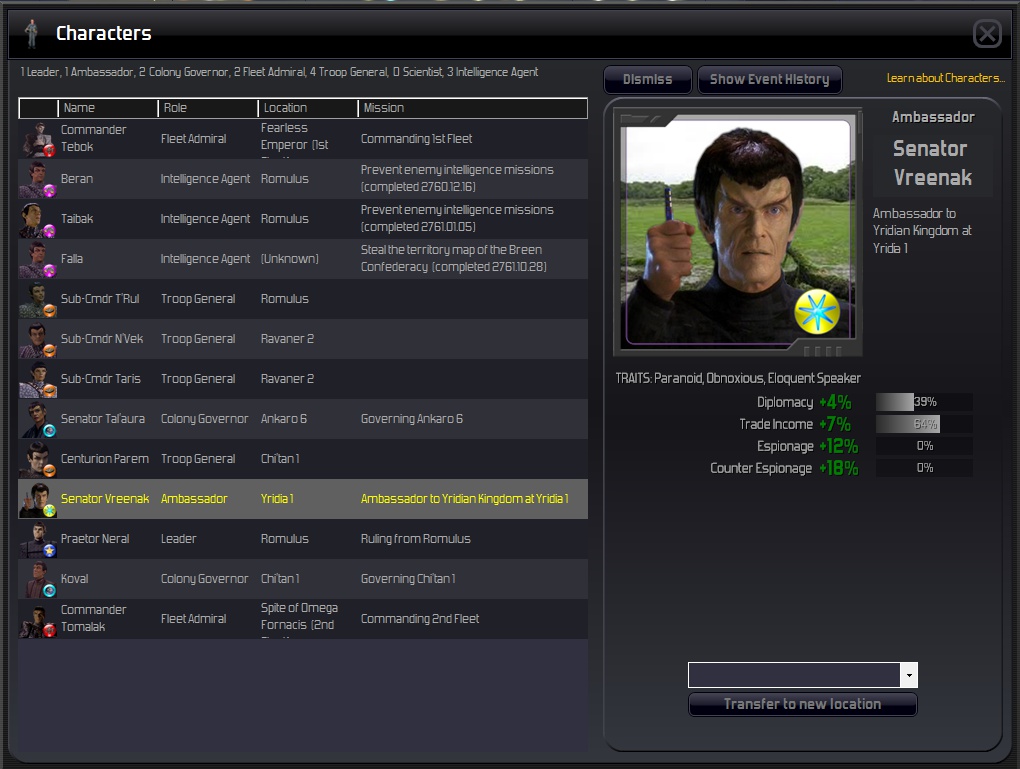Select Beran in the character list
This screenshot has width=1020, height=769.
tap(77, 179)
